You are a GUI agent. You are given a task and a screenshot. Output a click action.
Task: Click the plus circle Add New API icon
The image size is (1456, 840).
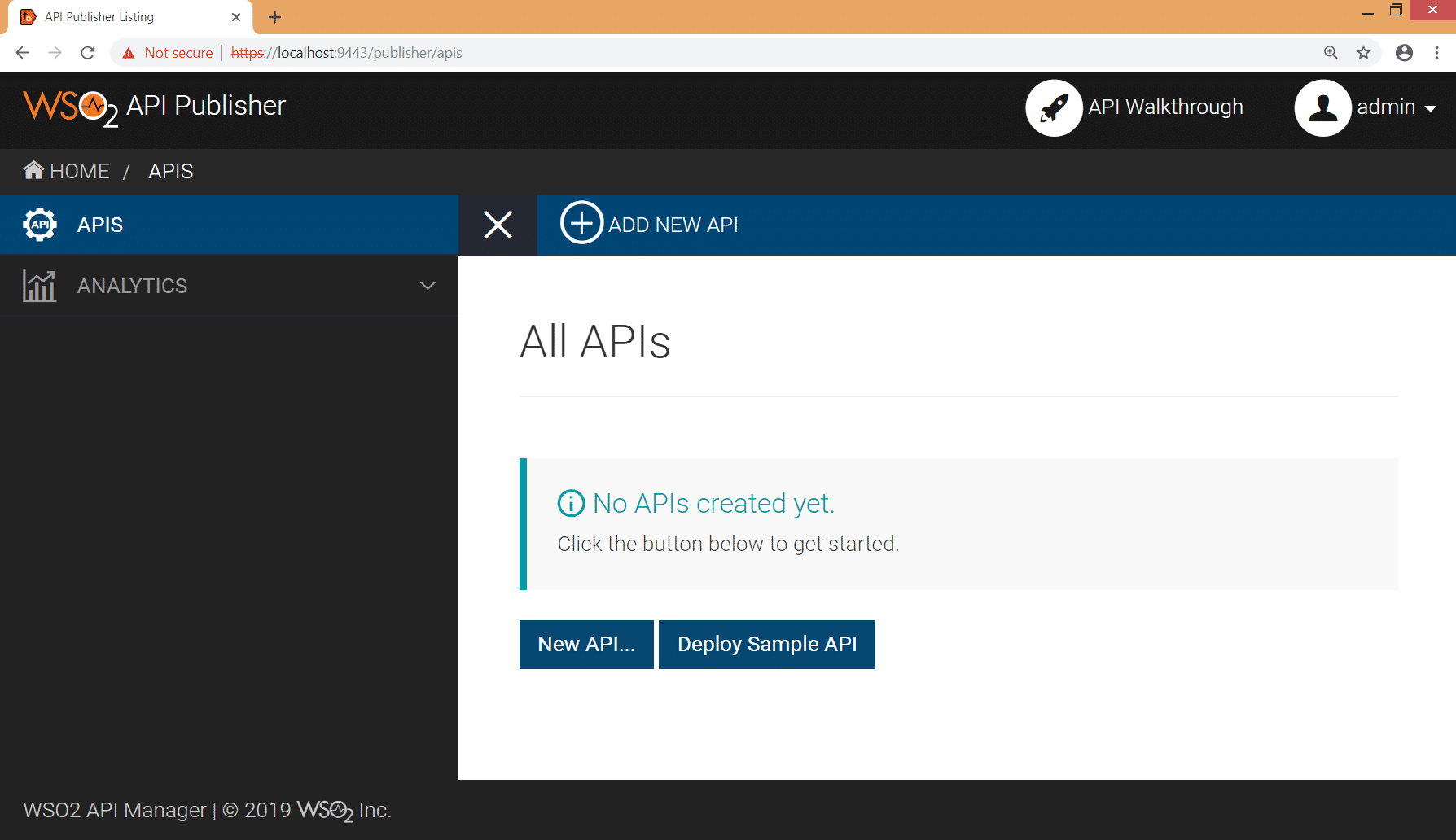(581, 222)
